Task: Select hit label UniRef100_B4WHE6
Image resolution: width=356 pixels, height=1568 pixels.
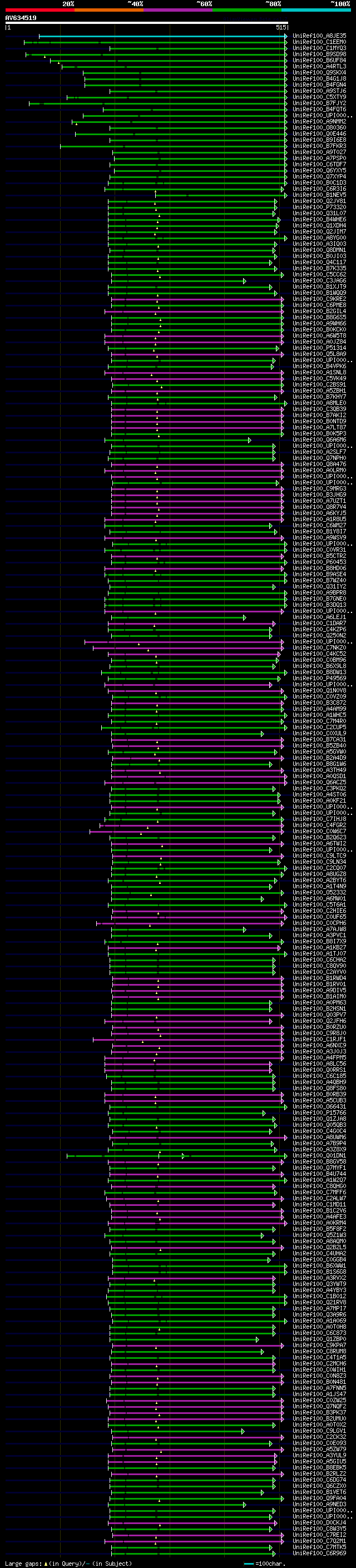Action: 319,219
